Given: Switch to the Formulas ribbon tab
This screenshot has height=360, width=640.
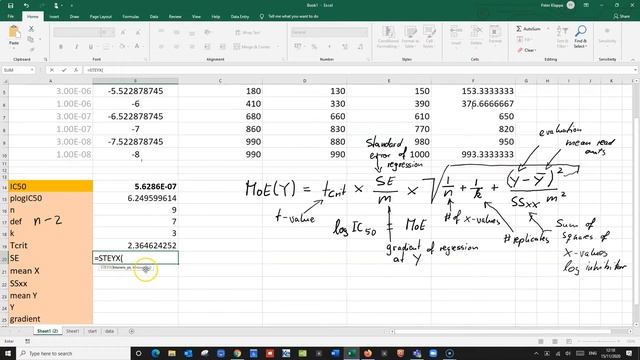Looking at the screenshot, I should click(x=131, y=17).
